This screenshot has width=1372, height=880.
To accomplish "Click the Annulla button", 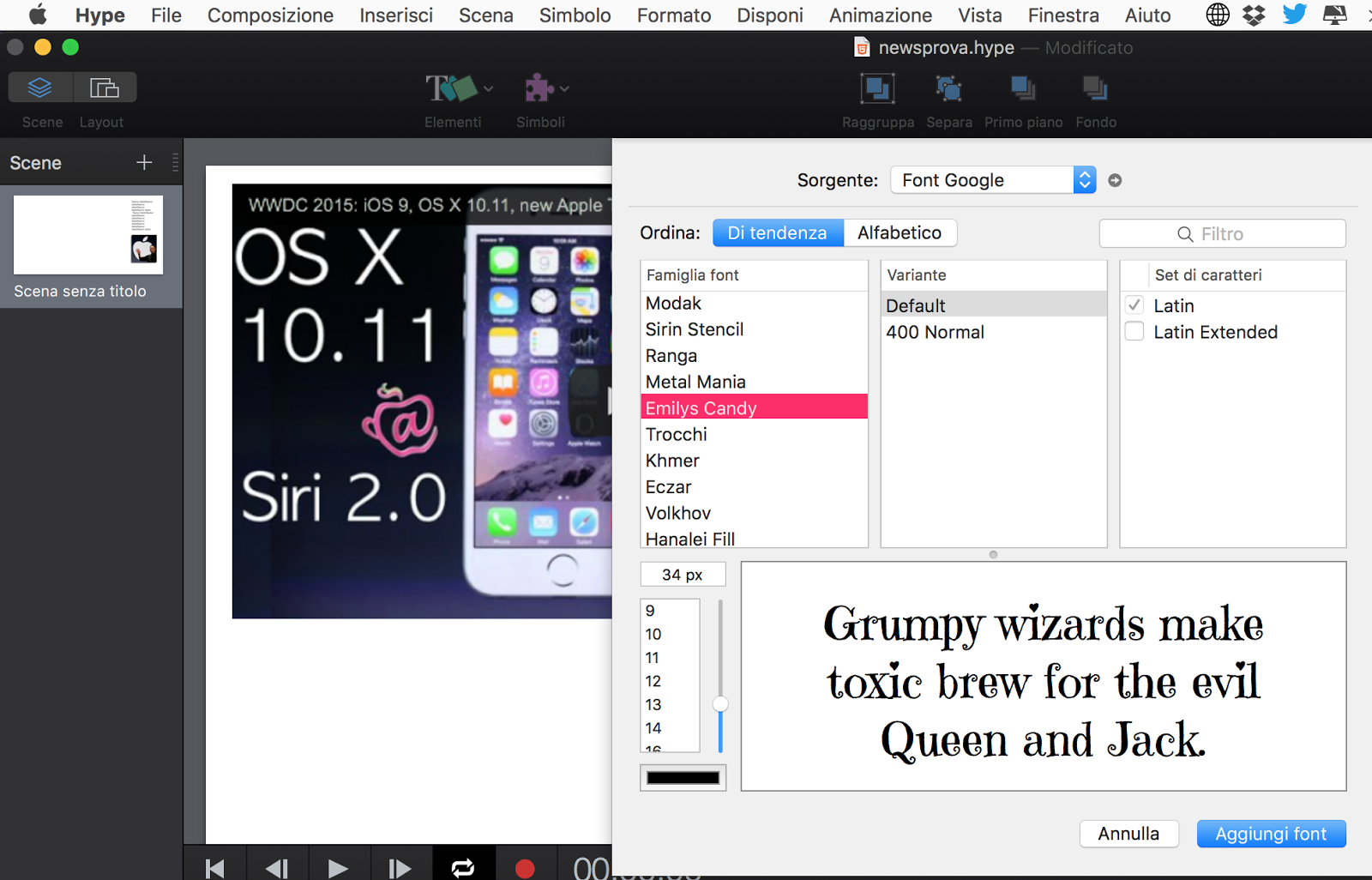I will [1128, 834].
